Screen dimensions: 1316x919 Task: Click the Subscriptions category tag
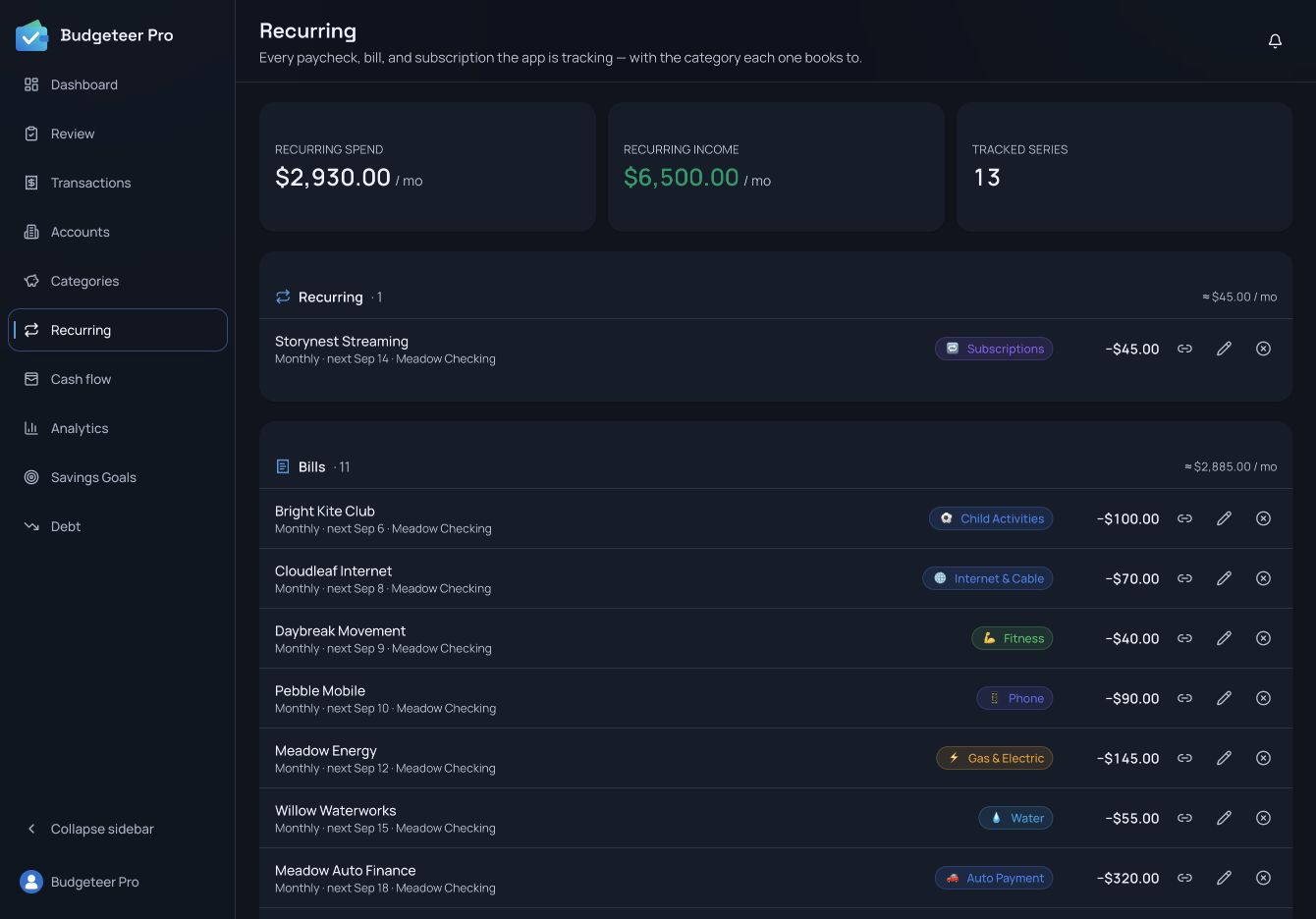[x=994, y=349]
